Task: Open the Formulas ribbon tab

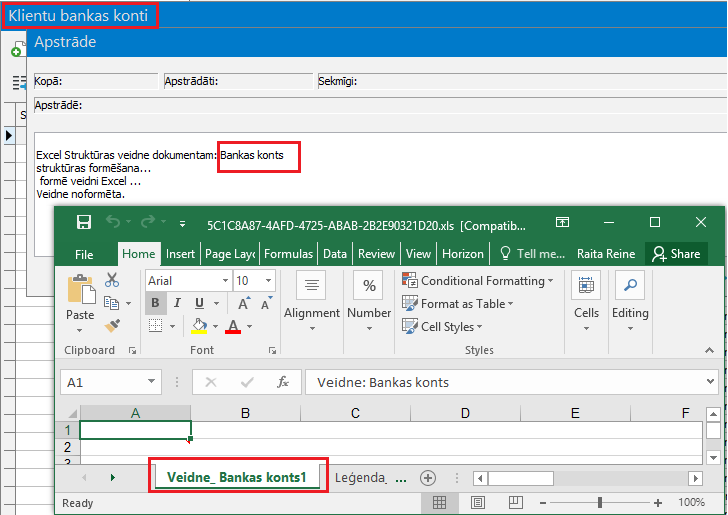Action: tap(289, 254)
